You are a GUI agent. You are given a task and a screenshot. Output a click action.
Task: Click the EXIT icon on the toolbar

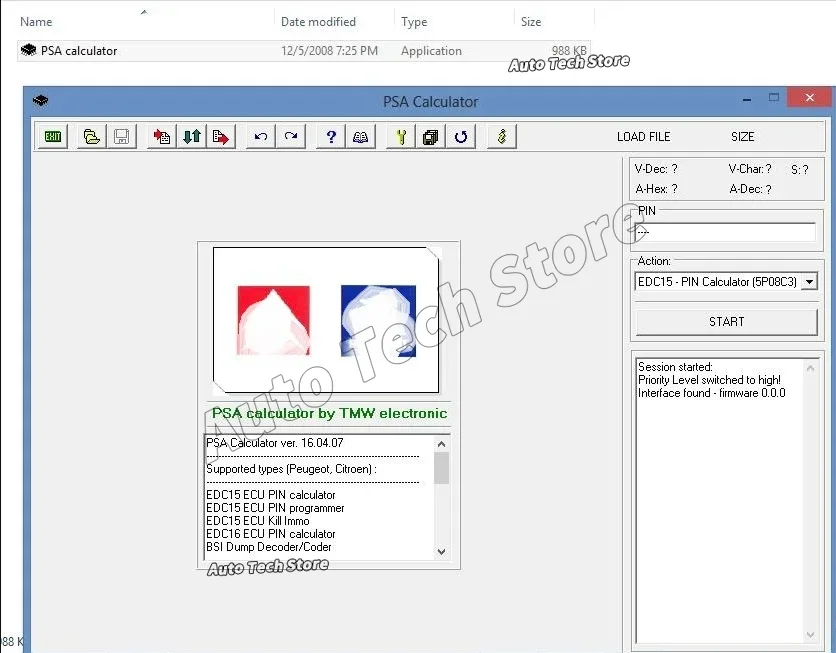[x=52, y=136]
